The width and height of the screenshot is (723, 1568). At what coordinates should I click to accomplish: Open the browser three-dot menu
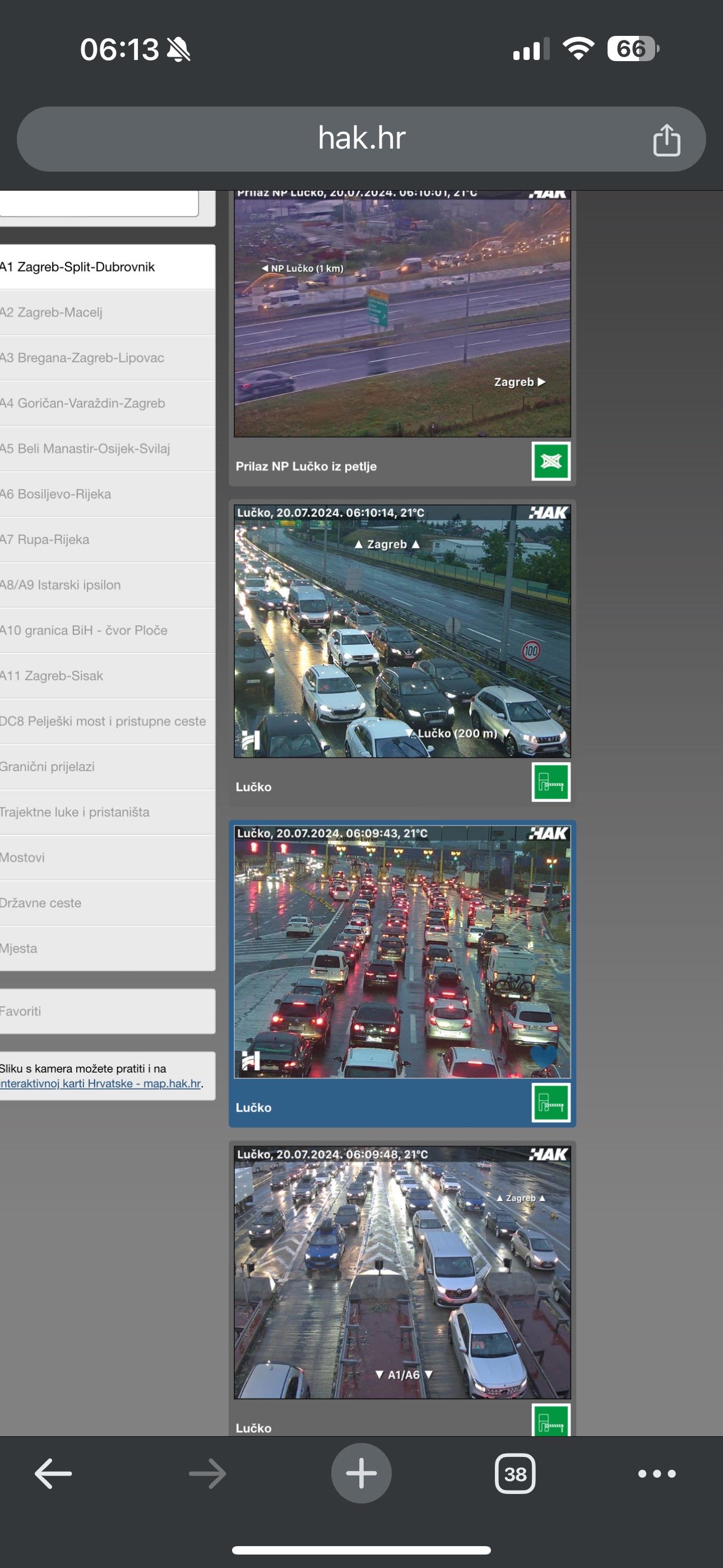(x=656, y=1474)
